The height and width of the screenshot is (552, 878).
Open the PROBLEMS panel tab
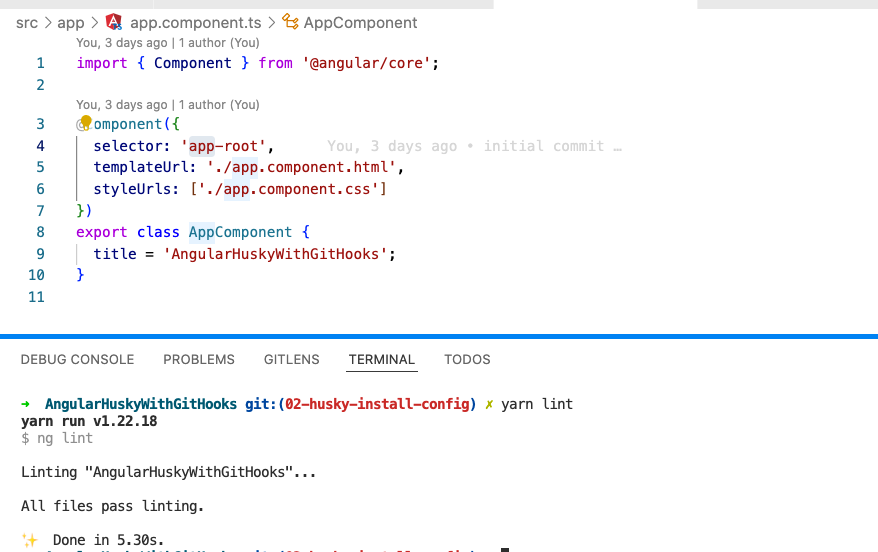tap(199, 359)
